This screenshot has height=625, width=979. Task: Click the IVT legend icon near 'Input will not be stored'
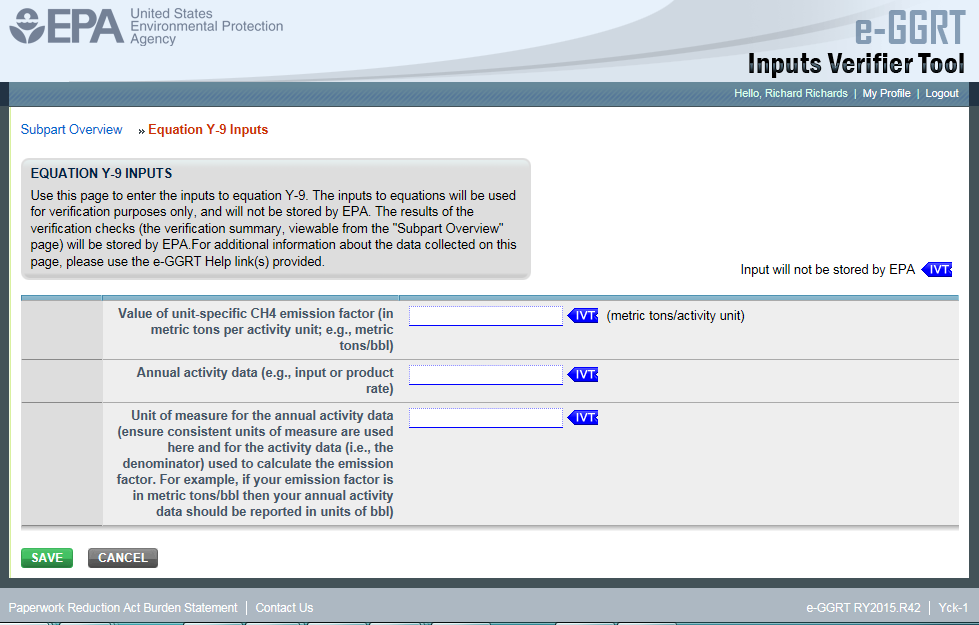[x=937, y=270]
